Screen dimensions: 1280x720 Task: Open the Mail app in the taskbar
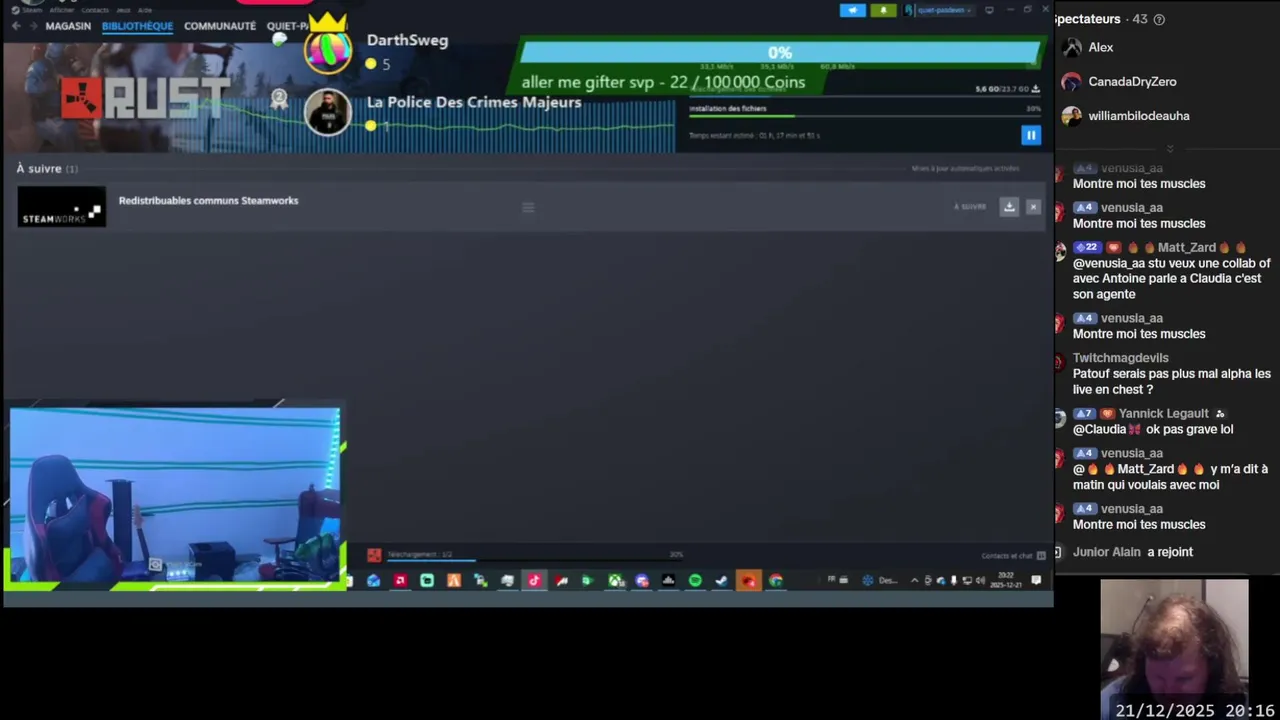click(x=374, y=581)
